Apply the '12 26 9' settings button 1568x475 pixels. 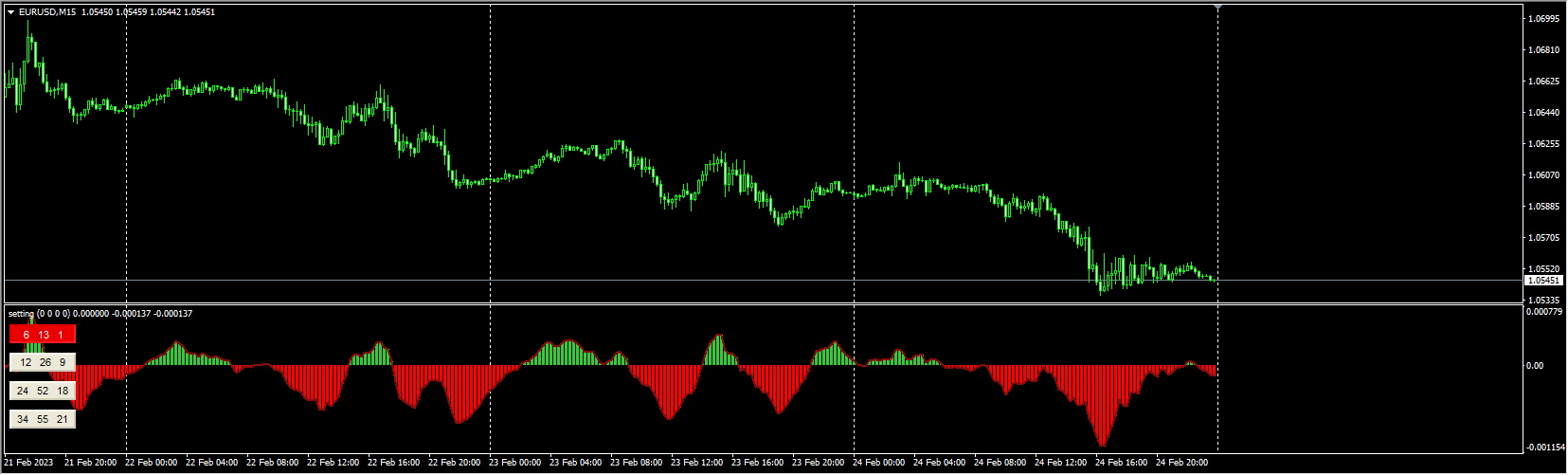(43, 362)
